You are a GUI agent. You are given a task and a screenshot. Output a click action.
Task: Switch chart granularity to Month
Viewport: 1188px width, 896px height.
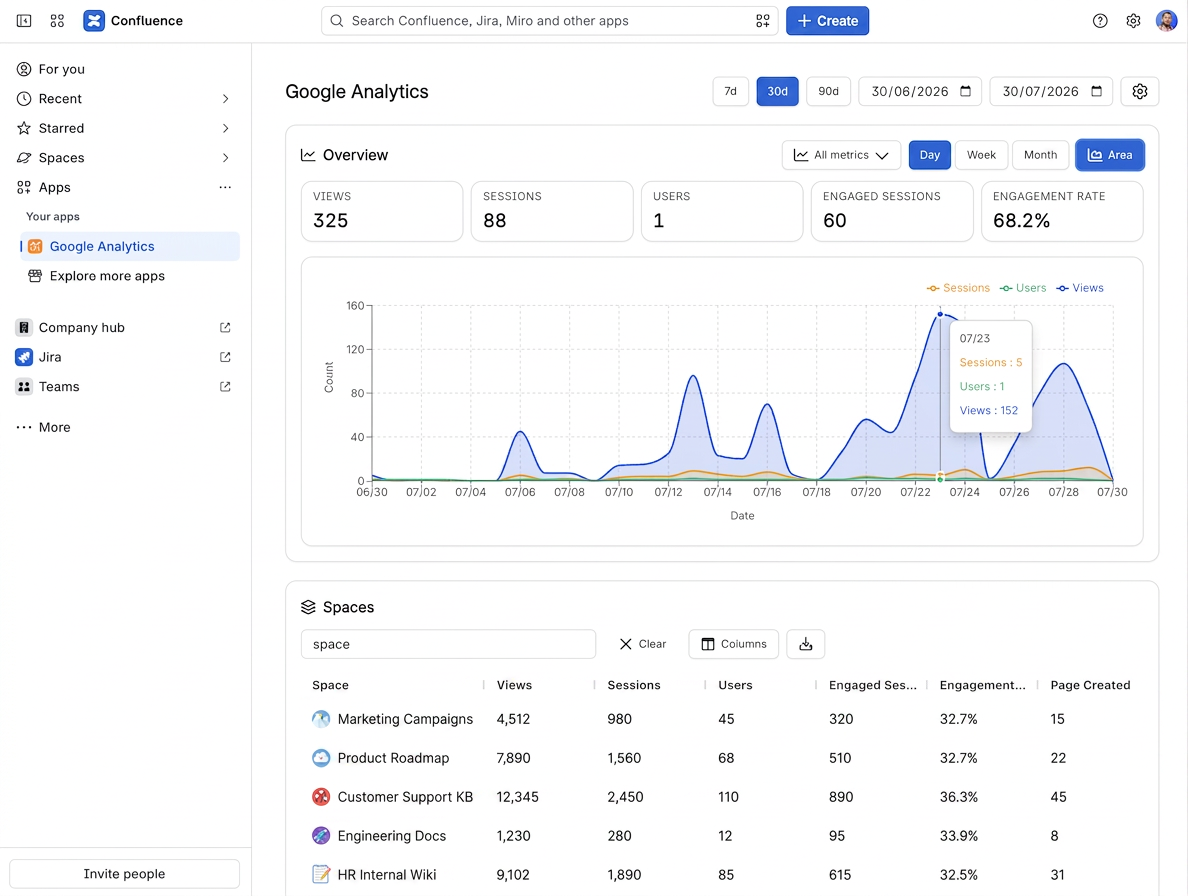1040,155
